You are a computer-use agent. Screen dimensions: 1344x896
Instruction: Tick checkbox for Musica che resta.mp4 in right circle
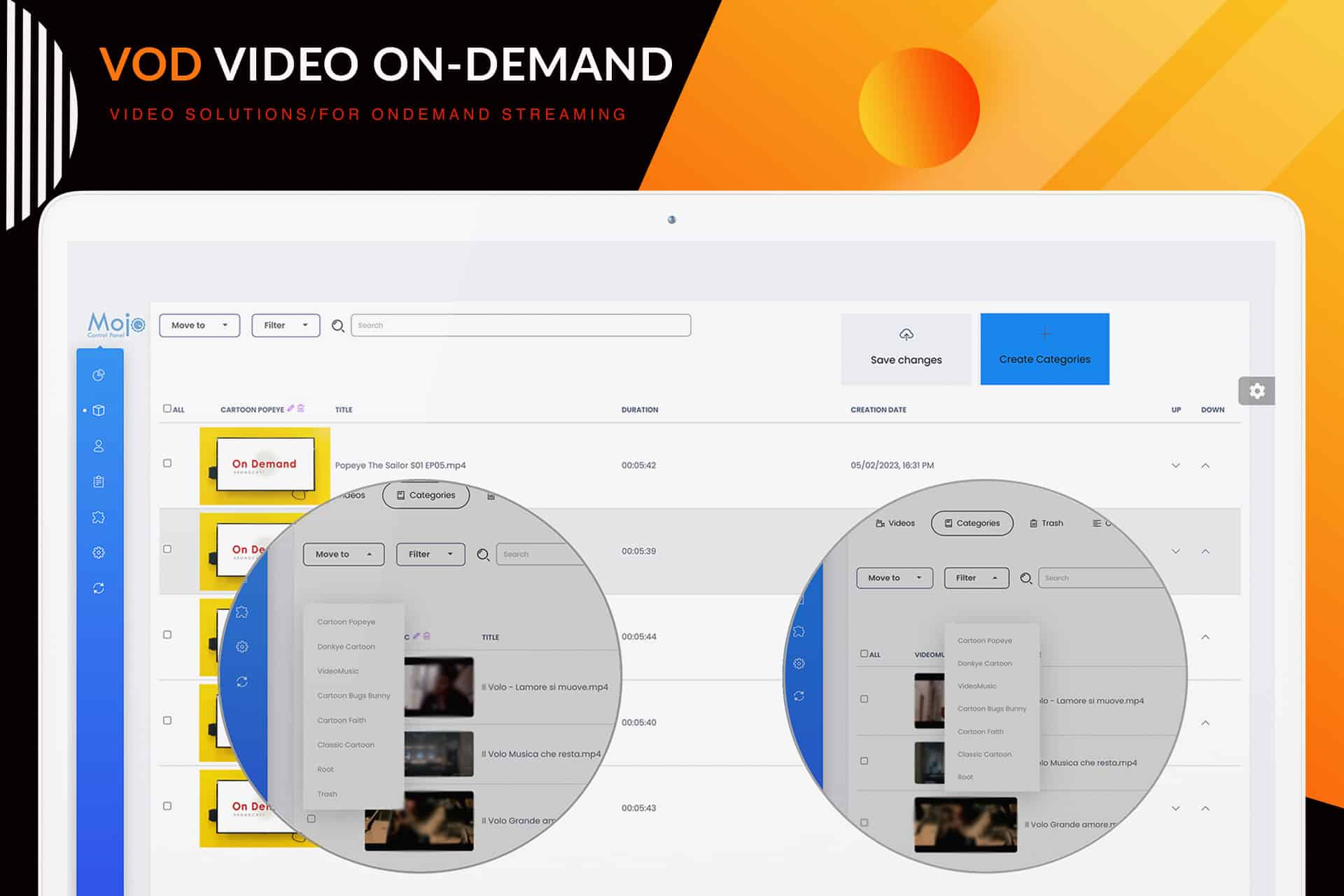864,761
